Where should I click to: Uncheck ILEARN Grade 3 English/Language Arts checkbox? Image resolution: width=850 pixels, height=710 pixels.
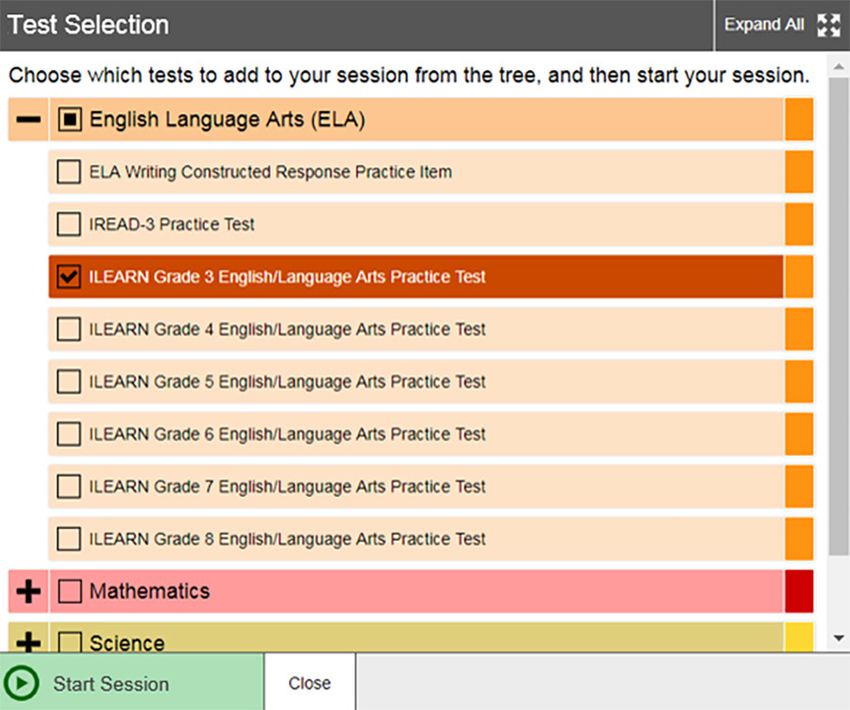point(69,276)
